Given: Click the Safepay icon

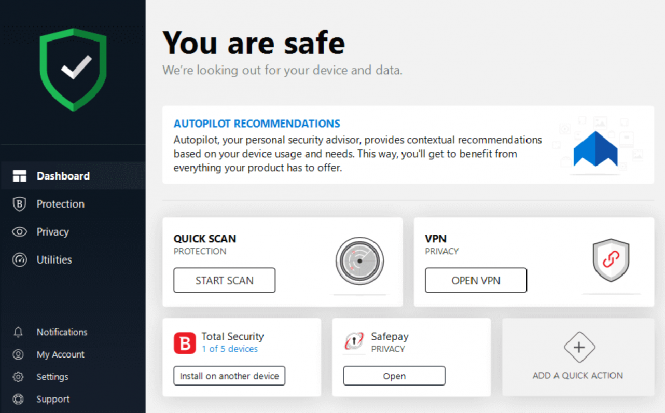Looking at the screenshot, I should pyautogui.click(x=354, y=341).
